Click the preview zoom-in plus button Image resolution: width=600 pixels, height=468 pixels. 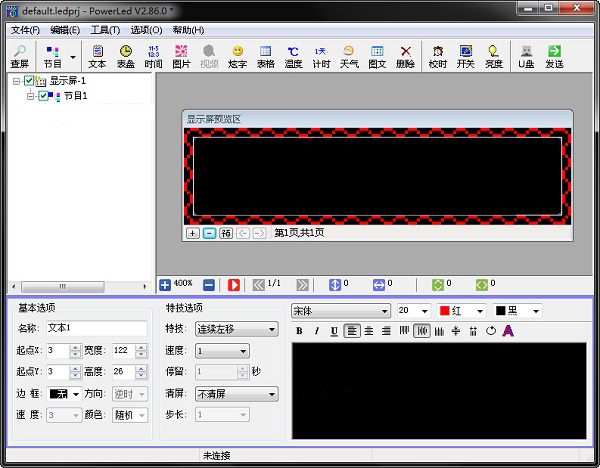click(x=192, y=233)
